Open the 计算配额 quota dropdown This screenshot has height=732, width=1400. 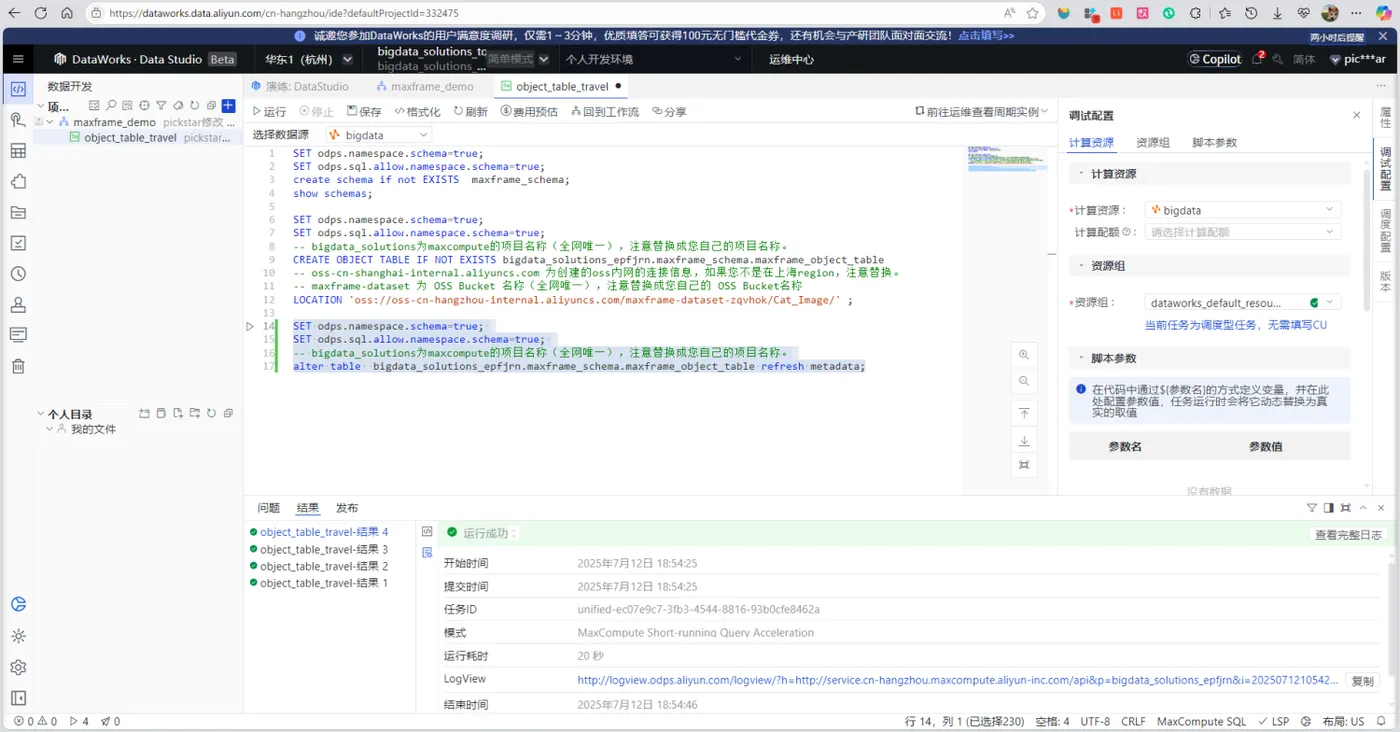[1242, 232]
